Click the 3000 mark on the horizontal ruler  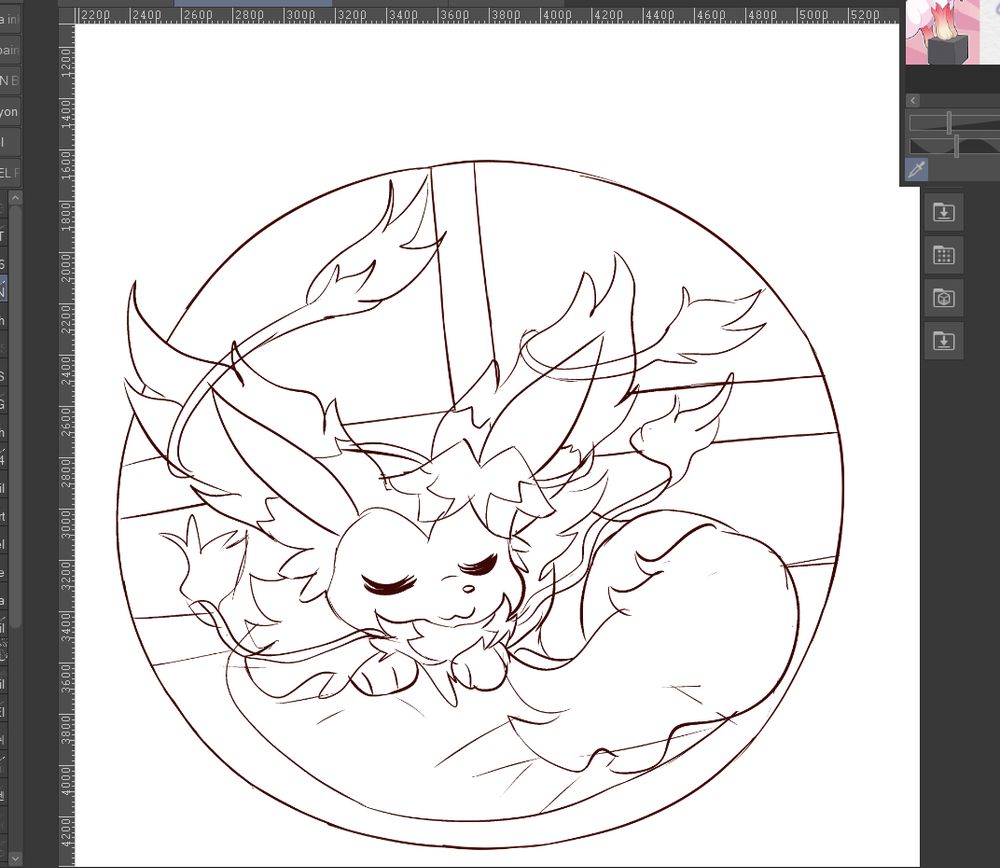tap(300, 15)
